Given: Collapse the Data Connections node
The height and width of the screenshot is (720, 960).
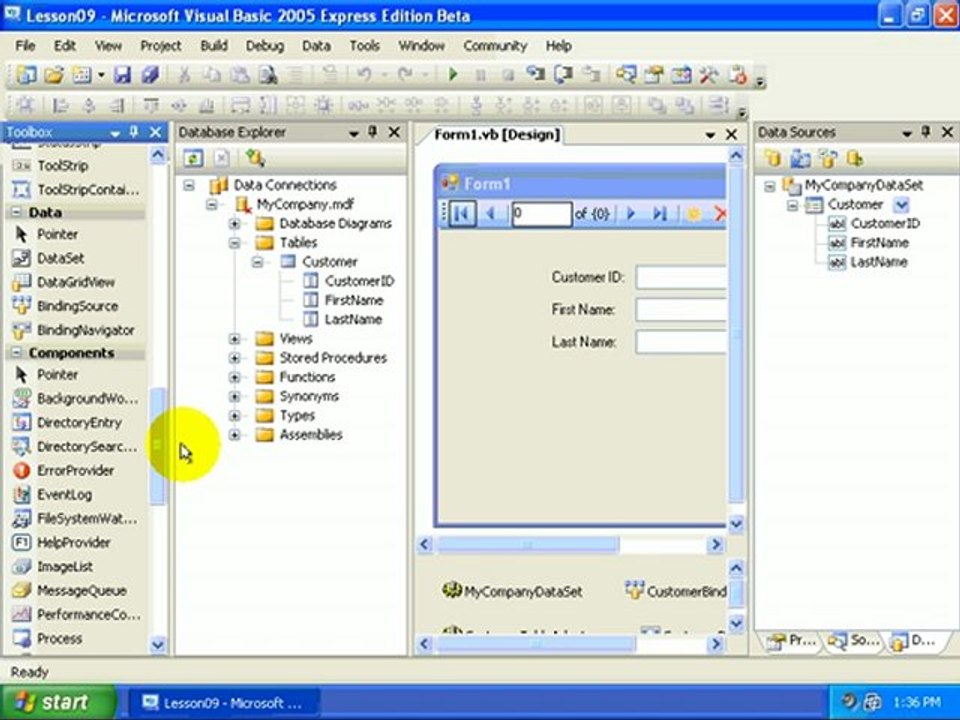Looking at the screenshot, I should coord(189,186).
